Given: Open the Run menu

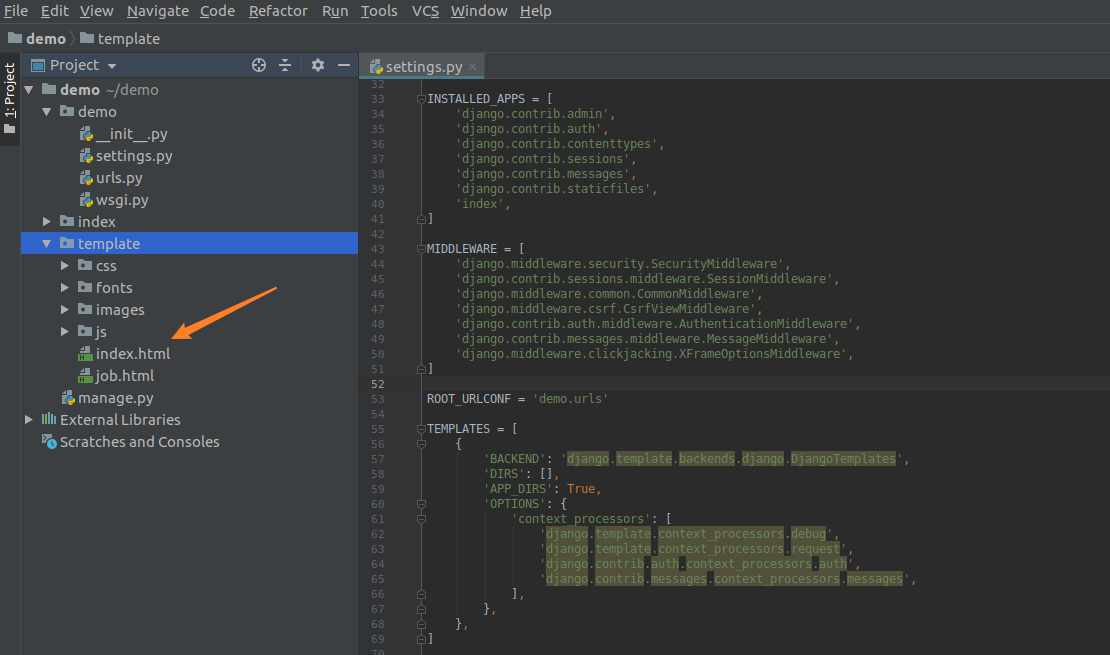Looking at the screenshot, I should click(335, 11).
